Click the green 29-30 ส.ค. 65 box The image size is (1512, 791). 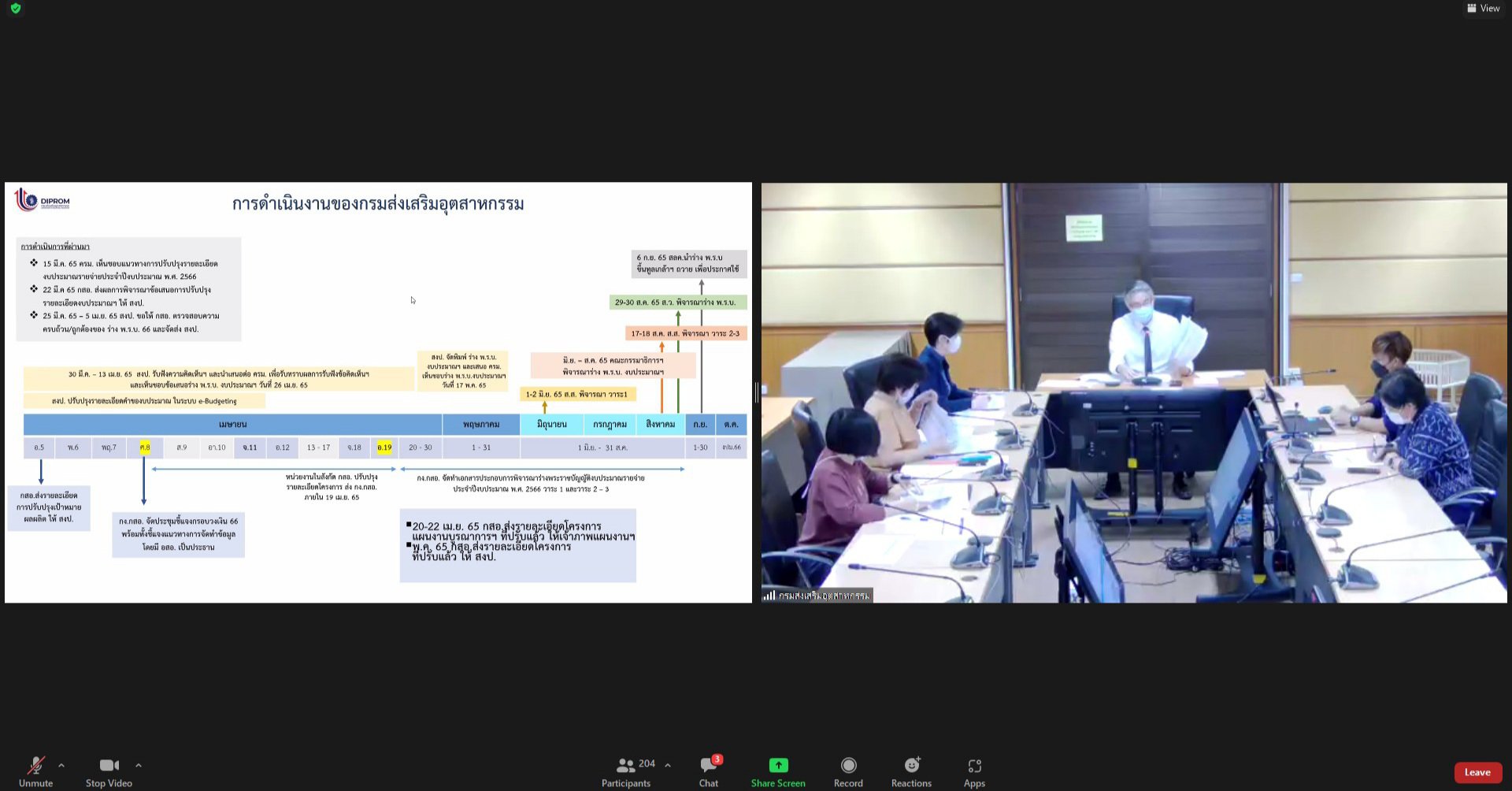point(678,302)
